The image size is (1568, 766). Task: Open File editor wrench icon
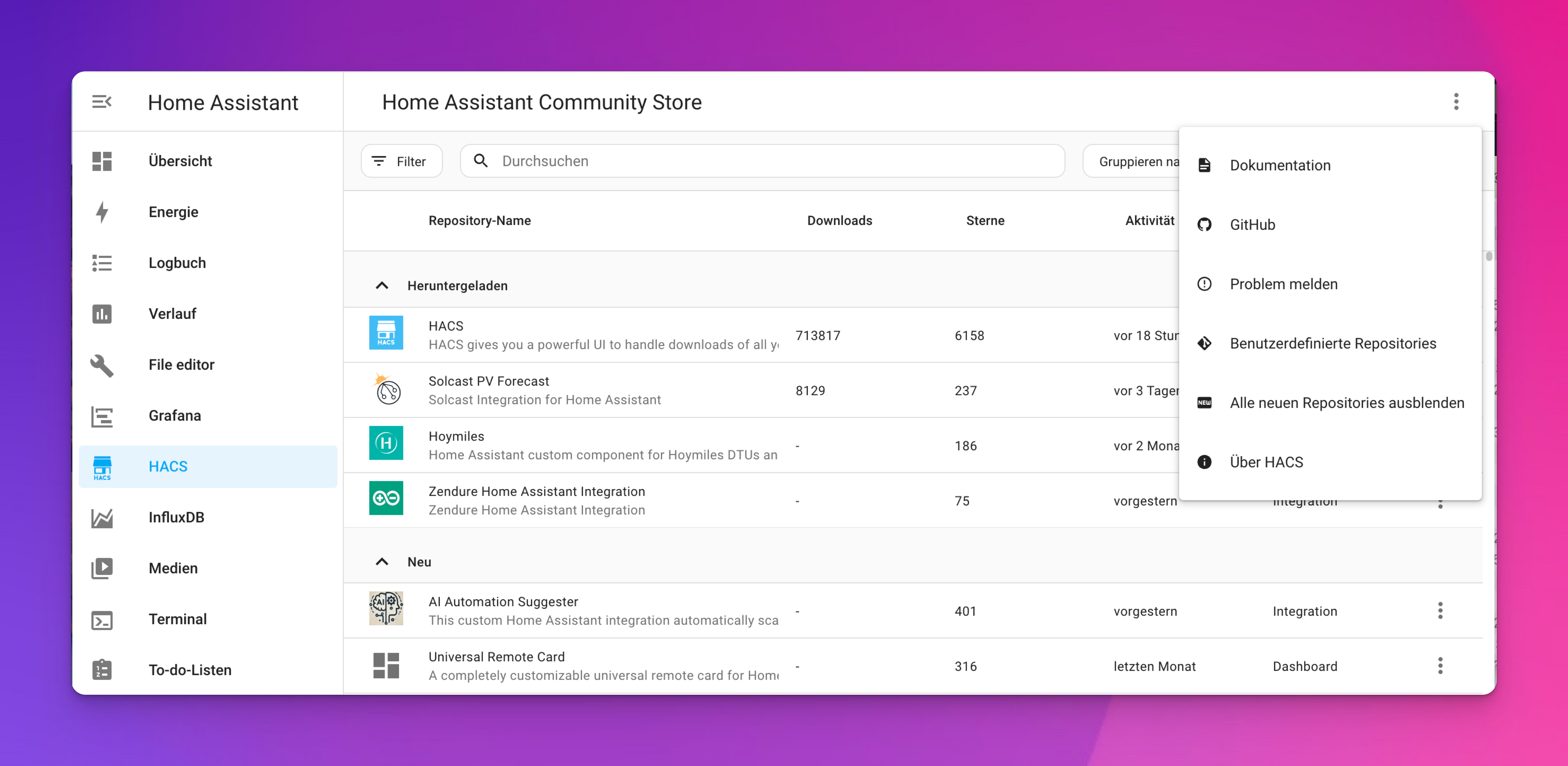pos(102,365)
